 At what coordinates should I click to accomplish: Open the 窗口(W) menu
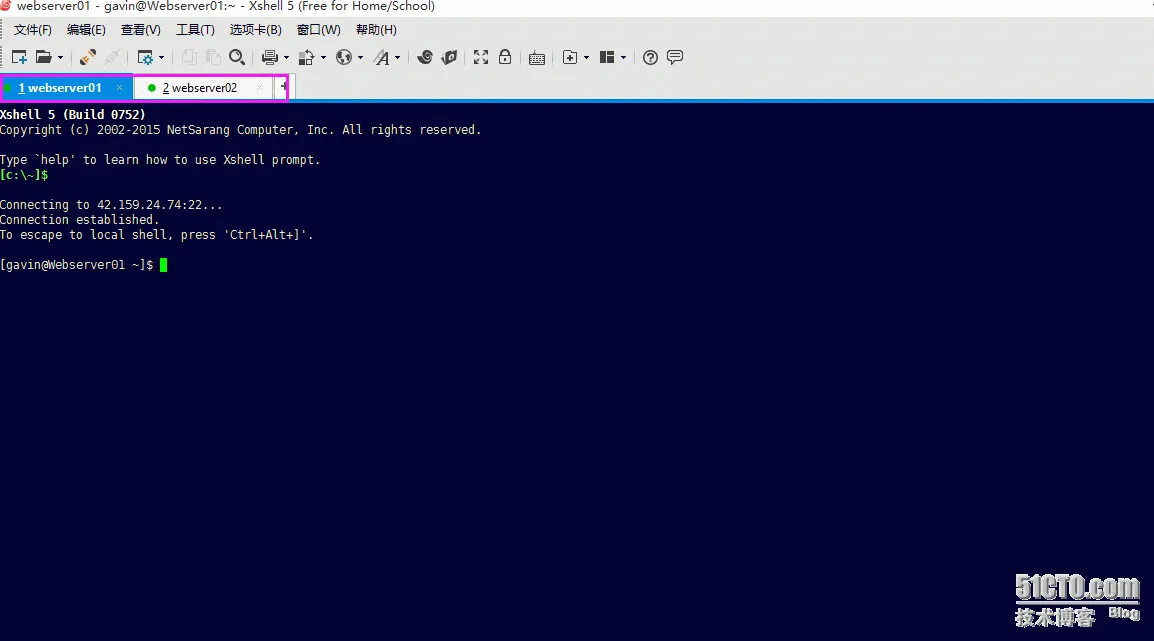319,30
